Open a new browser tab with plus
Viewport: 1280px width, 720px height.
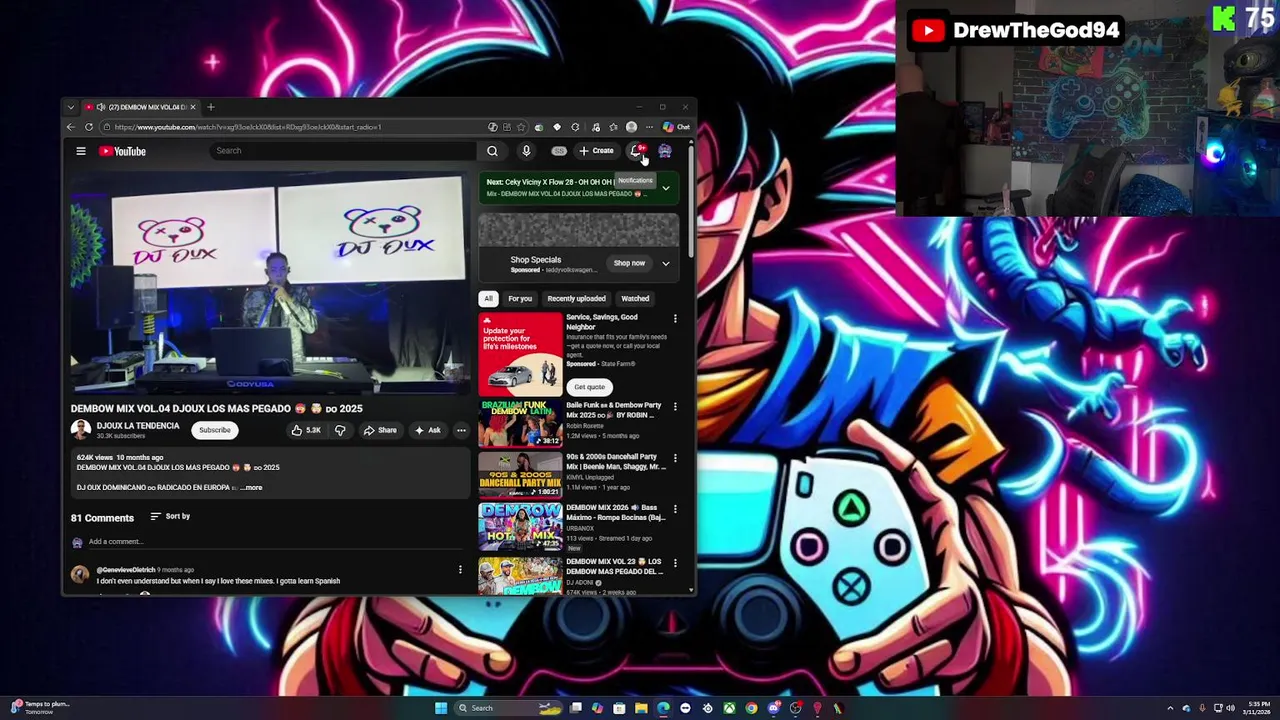point(210,107)
